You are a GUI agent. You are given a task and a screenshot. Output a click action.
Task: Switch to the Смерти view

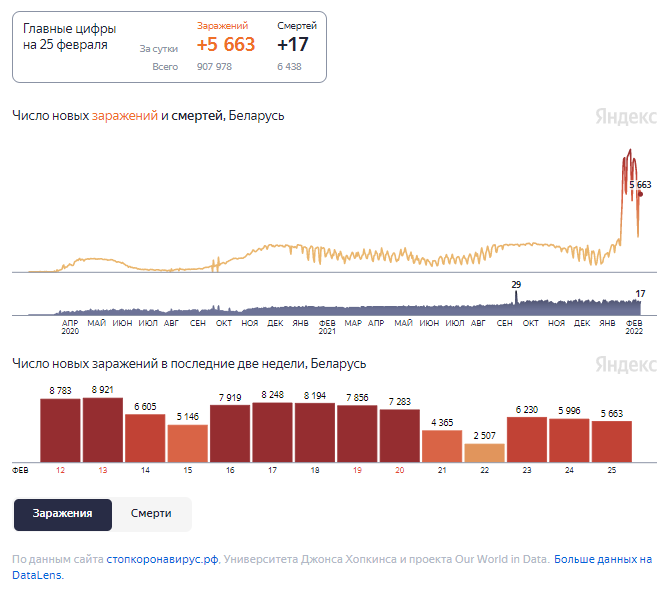pos(151,514)
